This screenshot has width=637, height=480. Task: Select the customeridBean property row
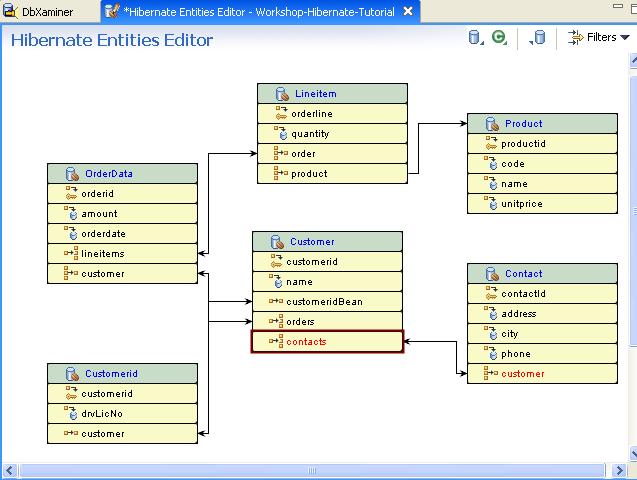(x=327, y=301)
